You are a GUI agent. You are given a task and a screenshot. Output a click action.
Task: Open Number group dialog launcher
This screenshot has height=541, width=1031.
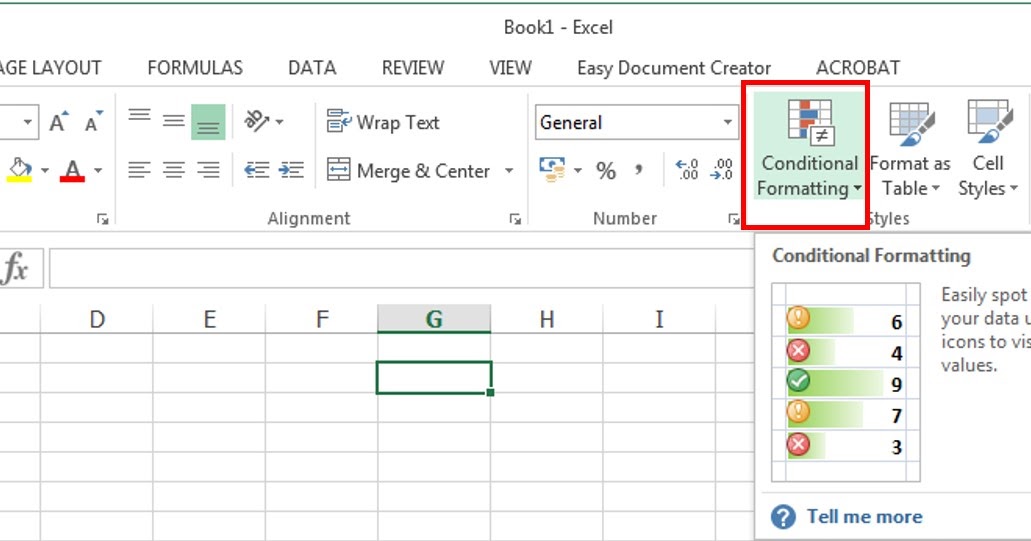point(734,219)
